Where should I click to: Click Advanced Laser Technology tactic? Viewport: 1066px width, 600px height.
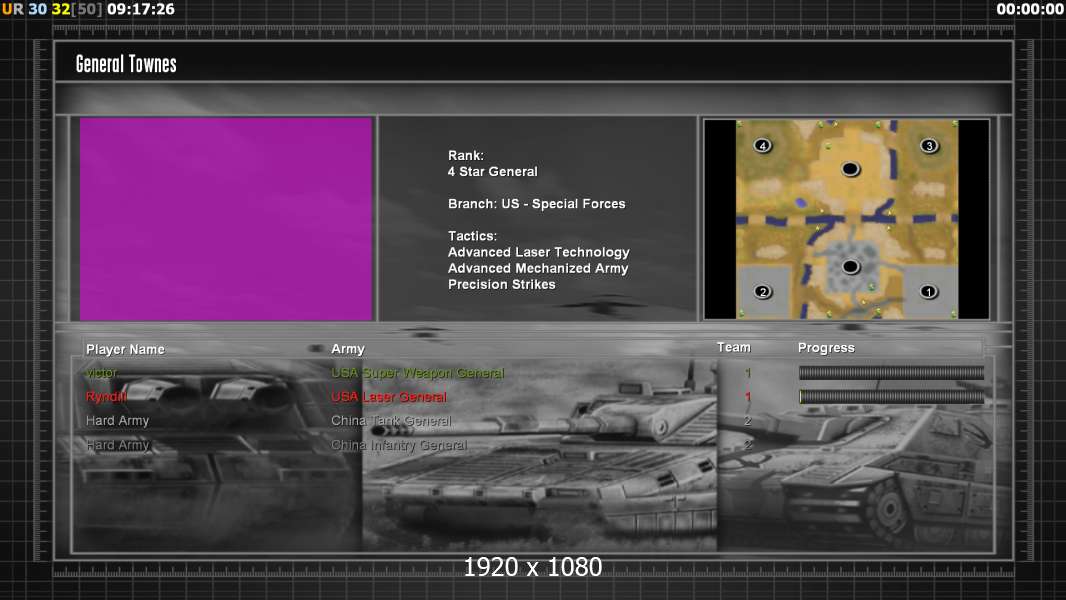[538, 252]
